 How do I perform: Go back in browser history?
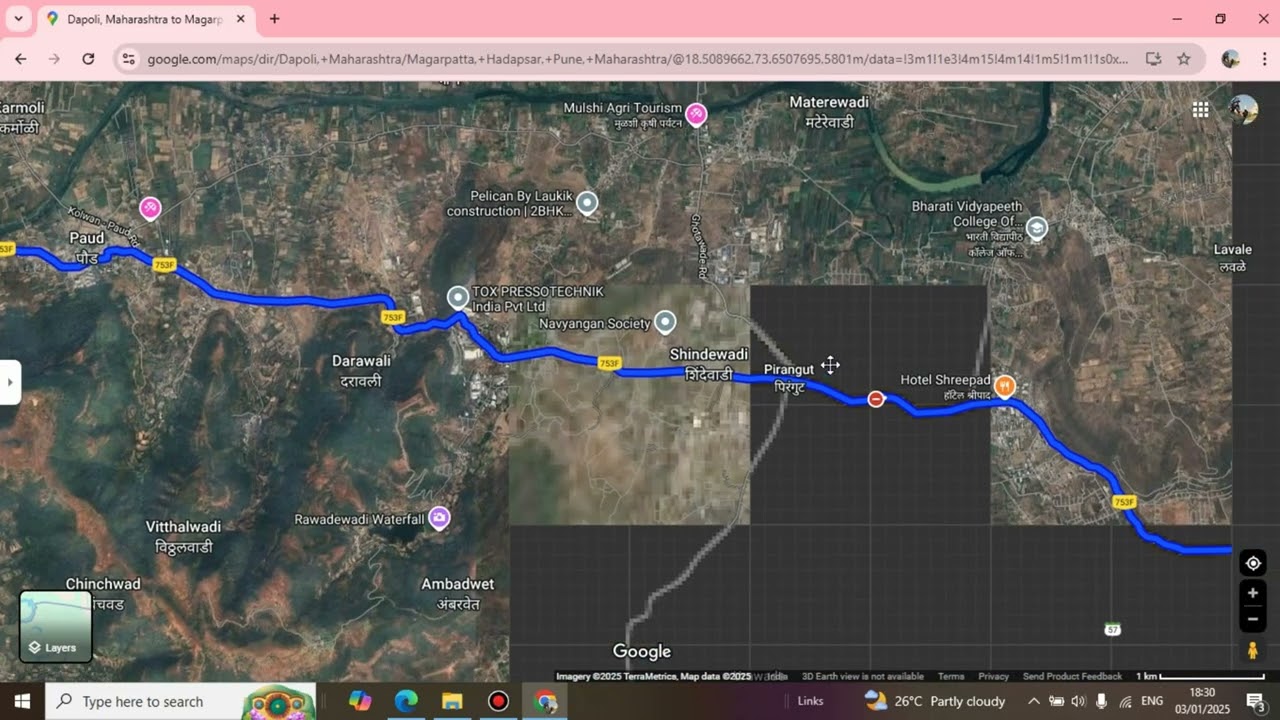coord(21,59)
